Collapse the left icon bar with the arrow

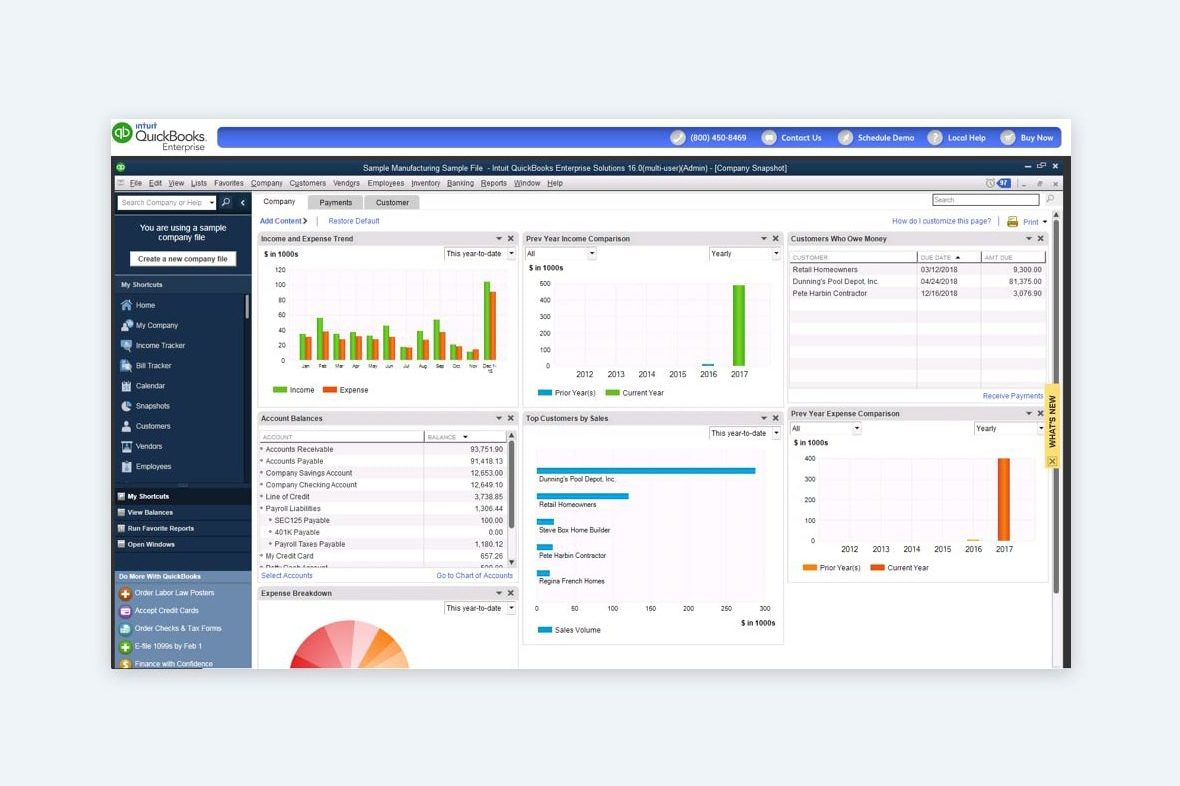pyautogui.click(x=242, y=203)
